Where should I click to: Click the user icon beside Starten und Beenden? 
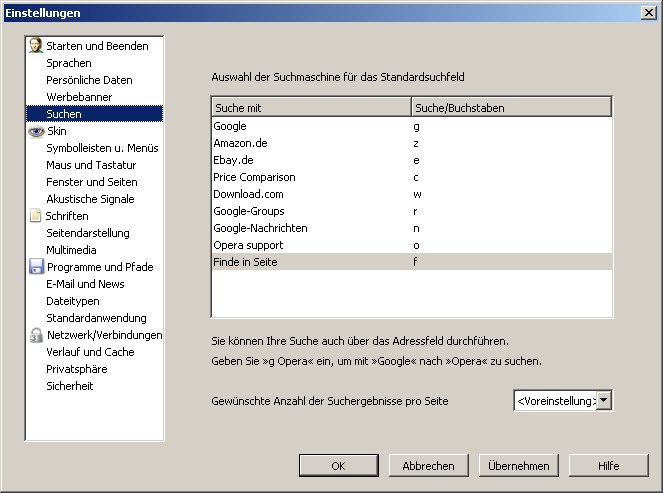pyautogui.click(x=36, y=45)
